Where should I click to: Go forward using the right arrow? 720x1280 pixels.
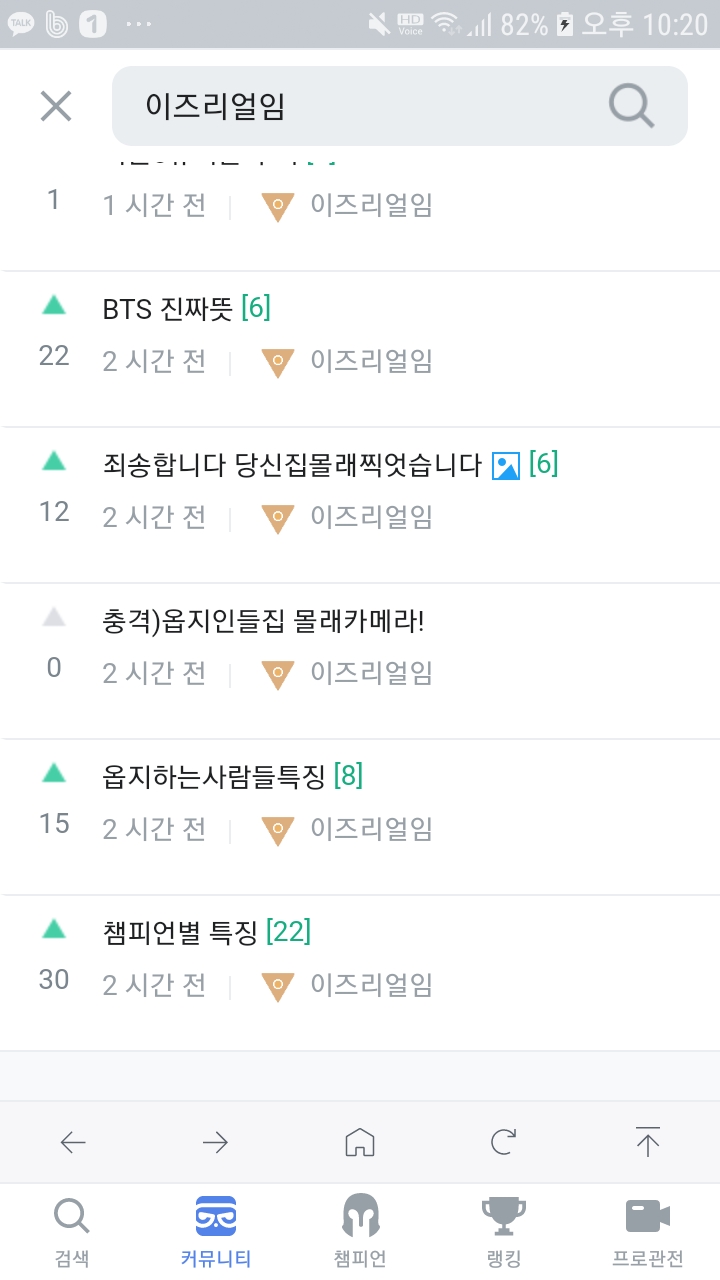[x=216, y=1142]
